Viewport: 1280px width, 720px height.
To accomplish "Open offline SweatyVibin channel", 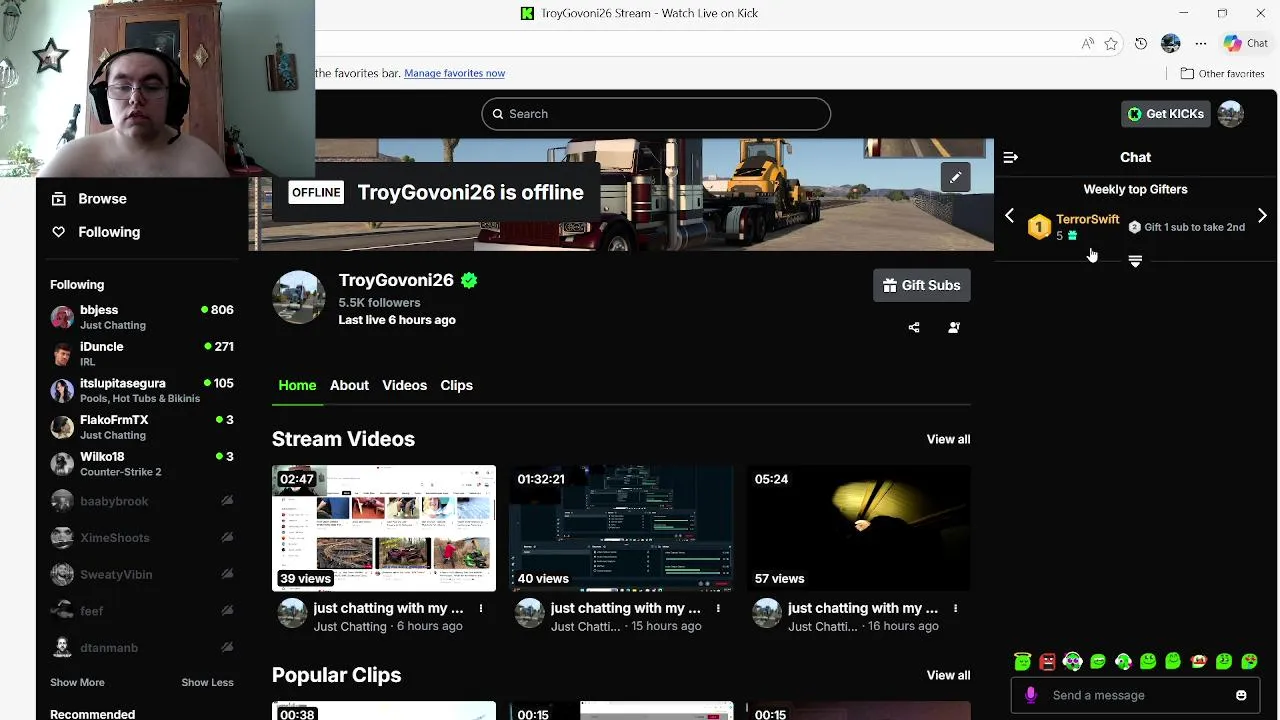I will [x=142, y=574].
